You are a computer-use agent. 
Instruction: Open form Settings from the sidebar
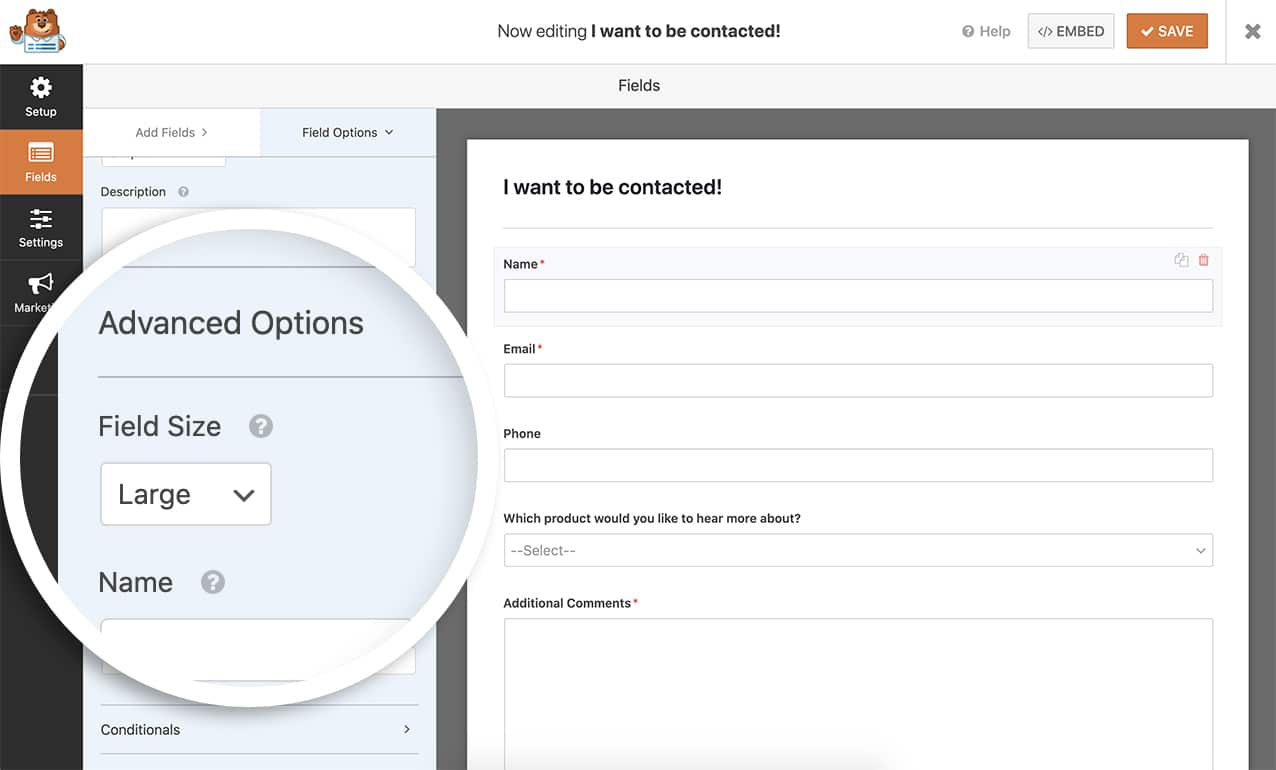pyautogui.click(x=40, y=228)
